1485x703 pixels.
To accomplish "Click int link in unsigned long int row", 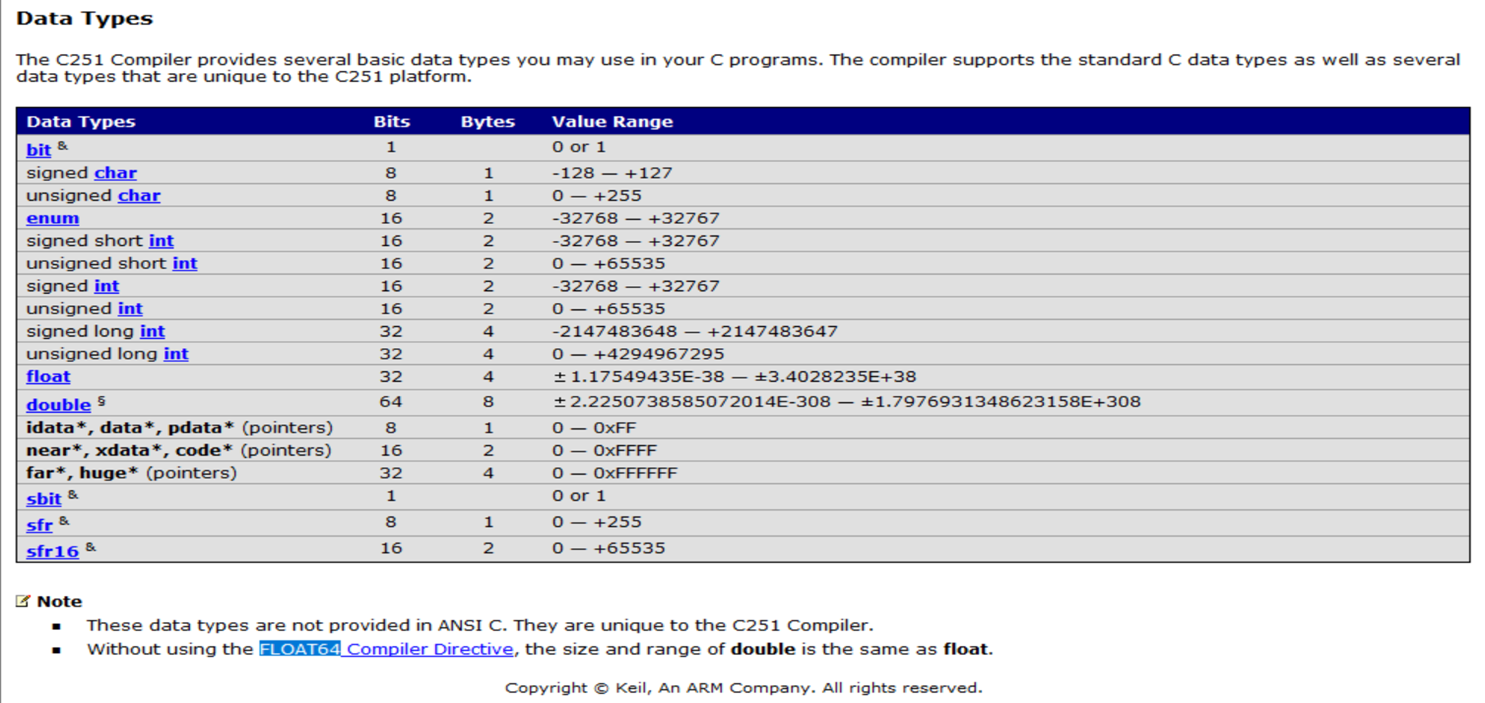I will pos(176,354).
